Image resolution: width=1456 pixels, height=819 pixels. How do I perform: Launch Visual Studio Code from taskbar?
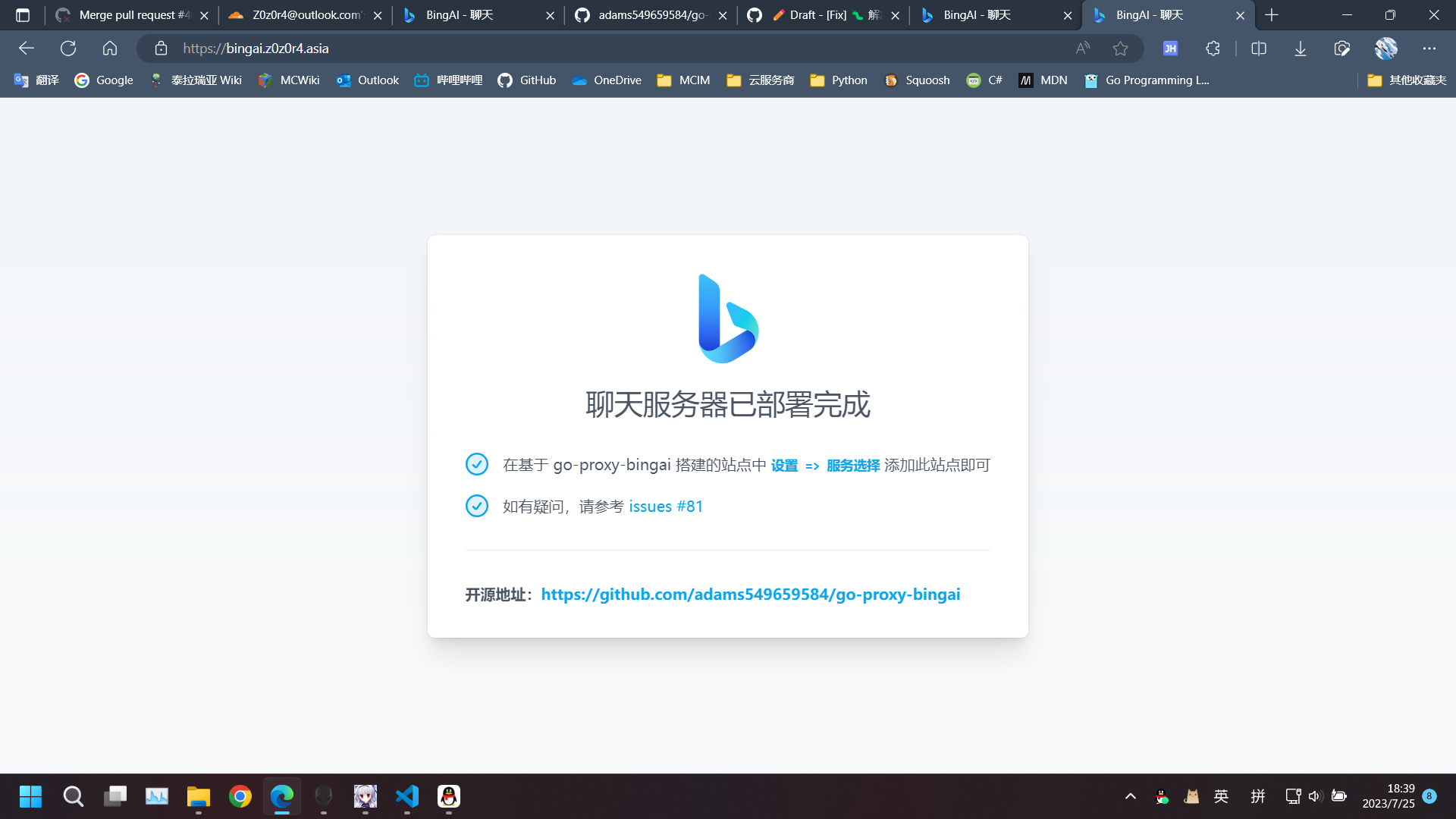click(407, 796)
